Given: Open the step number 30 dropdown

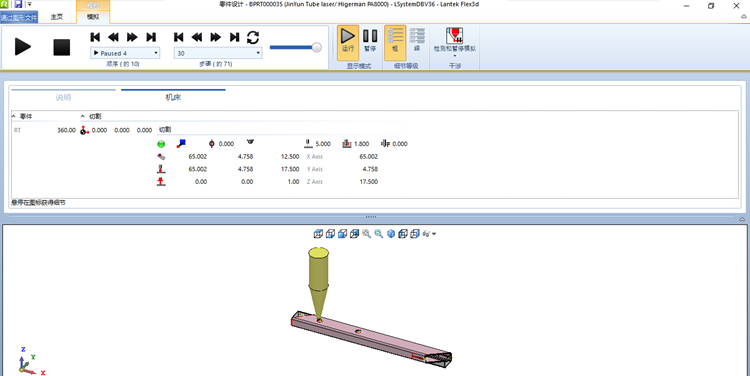Looking at the screenshot, I should [x=218, y=53].
